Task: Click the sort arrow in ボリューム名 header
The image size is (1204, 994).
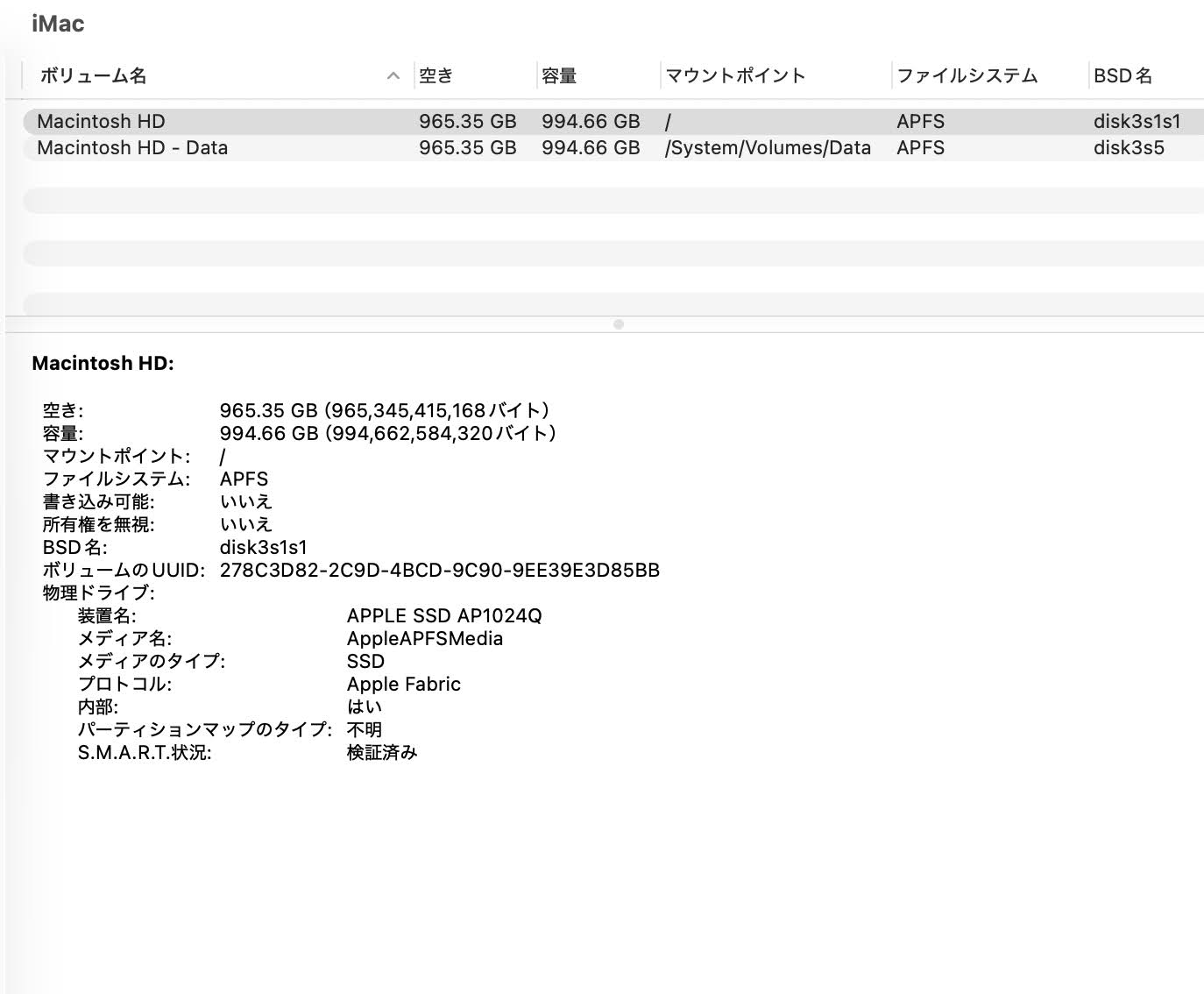Action: pos(393,76)
